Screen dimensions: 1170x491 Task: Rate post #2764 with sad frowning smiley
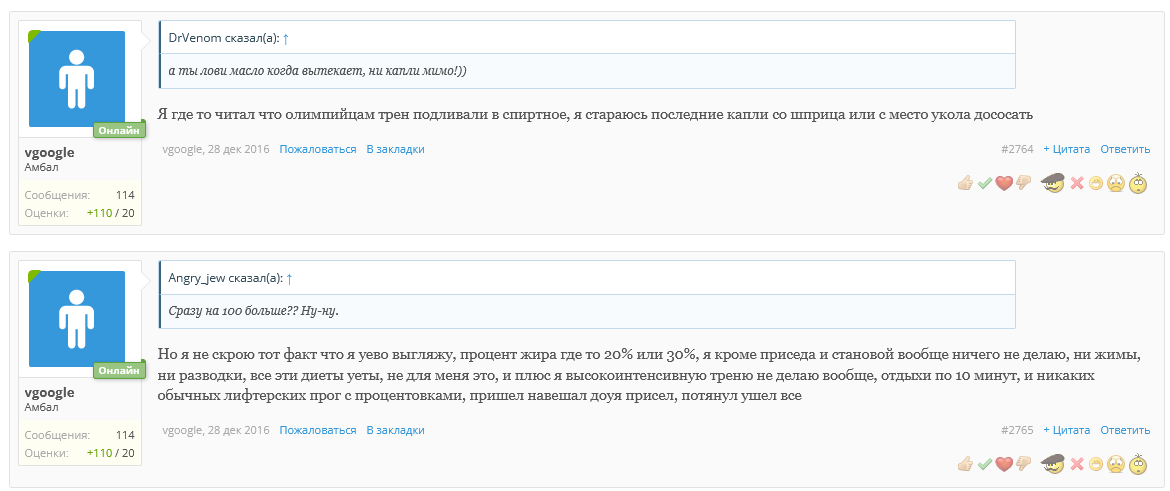click(1116, 183)
